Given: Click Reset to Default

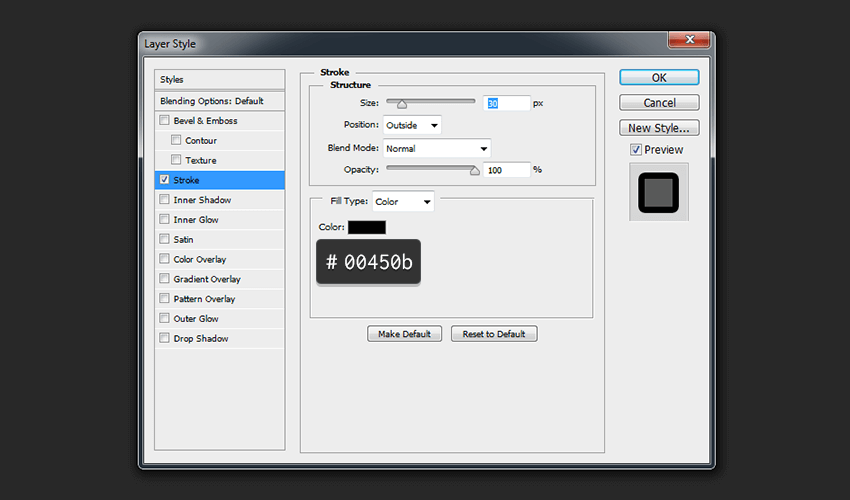Looking at the screenshot, I should (x=494, y=334).
